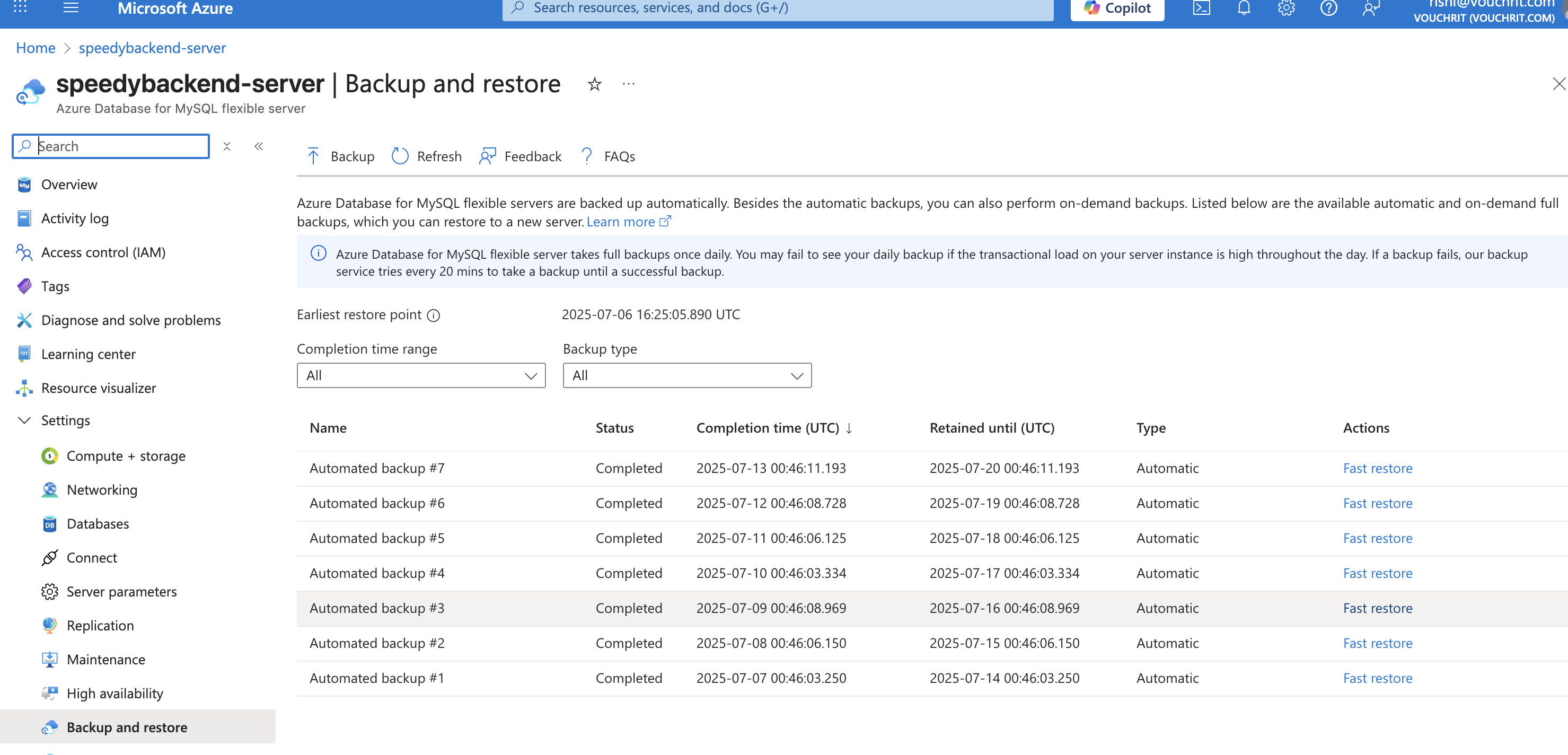Open the Learn more link
Viewport: 1568px width, 755px height.
620,222
